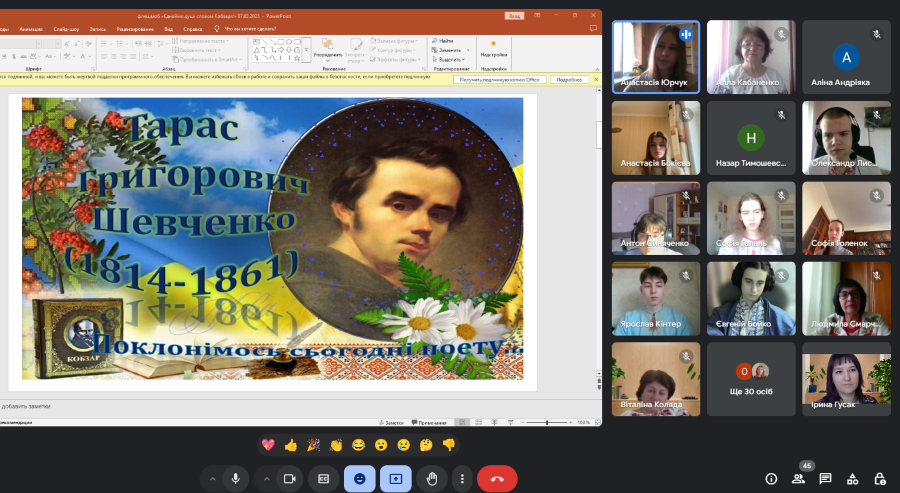The image size is (900, 493).
Task: Send the party popper reaction
Action: coord(313,445)
